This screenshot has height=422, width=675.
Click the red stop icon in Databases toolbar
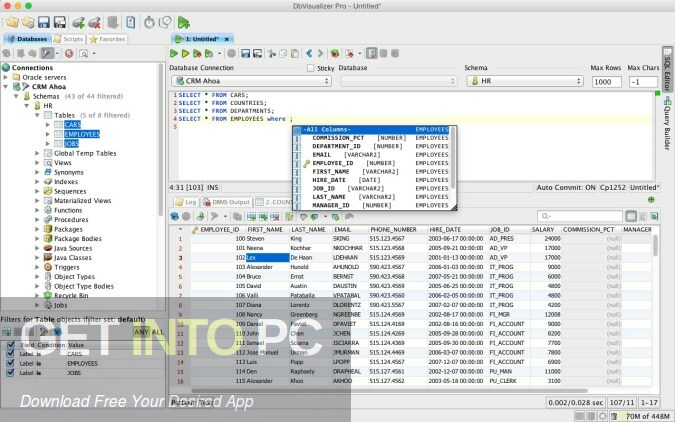[x=69, y=53]
